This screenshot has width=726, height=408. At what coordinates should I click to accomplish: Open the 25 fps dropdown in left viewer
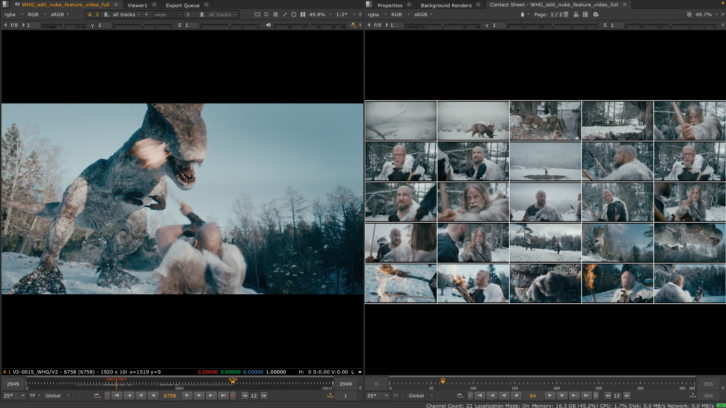(x=14, y=395)
